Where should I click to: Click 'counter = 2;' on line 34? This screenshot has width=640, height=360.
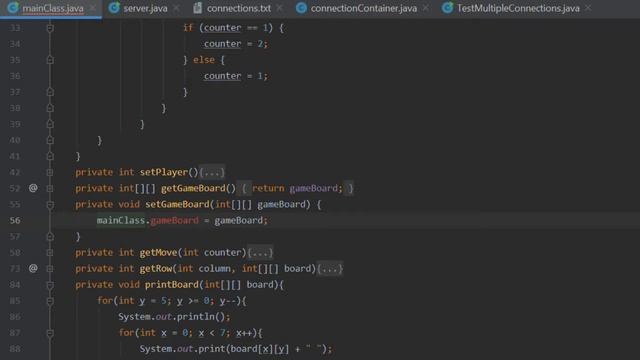tap(236, 44)
